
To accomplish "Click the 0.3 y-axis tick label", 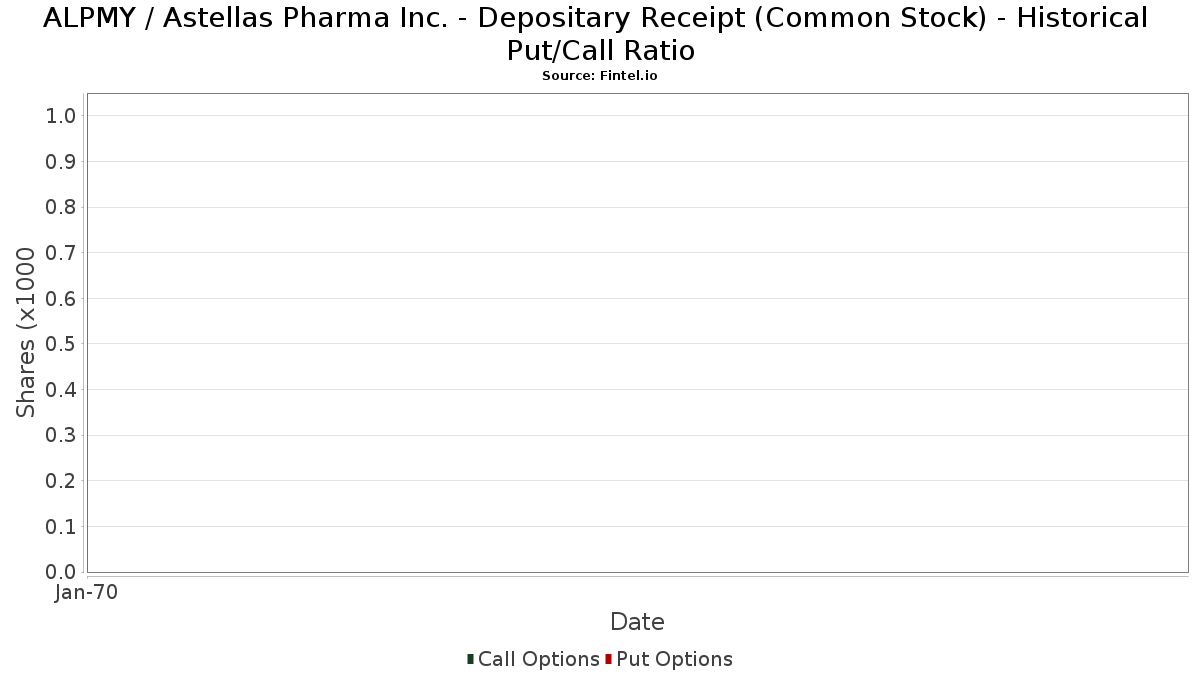I will pyautogui.click(x=61, y=436).
